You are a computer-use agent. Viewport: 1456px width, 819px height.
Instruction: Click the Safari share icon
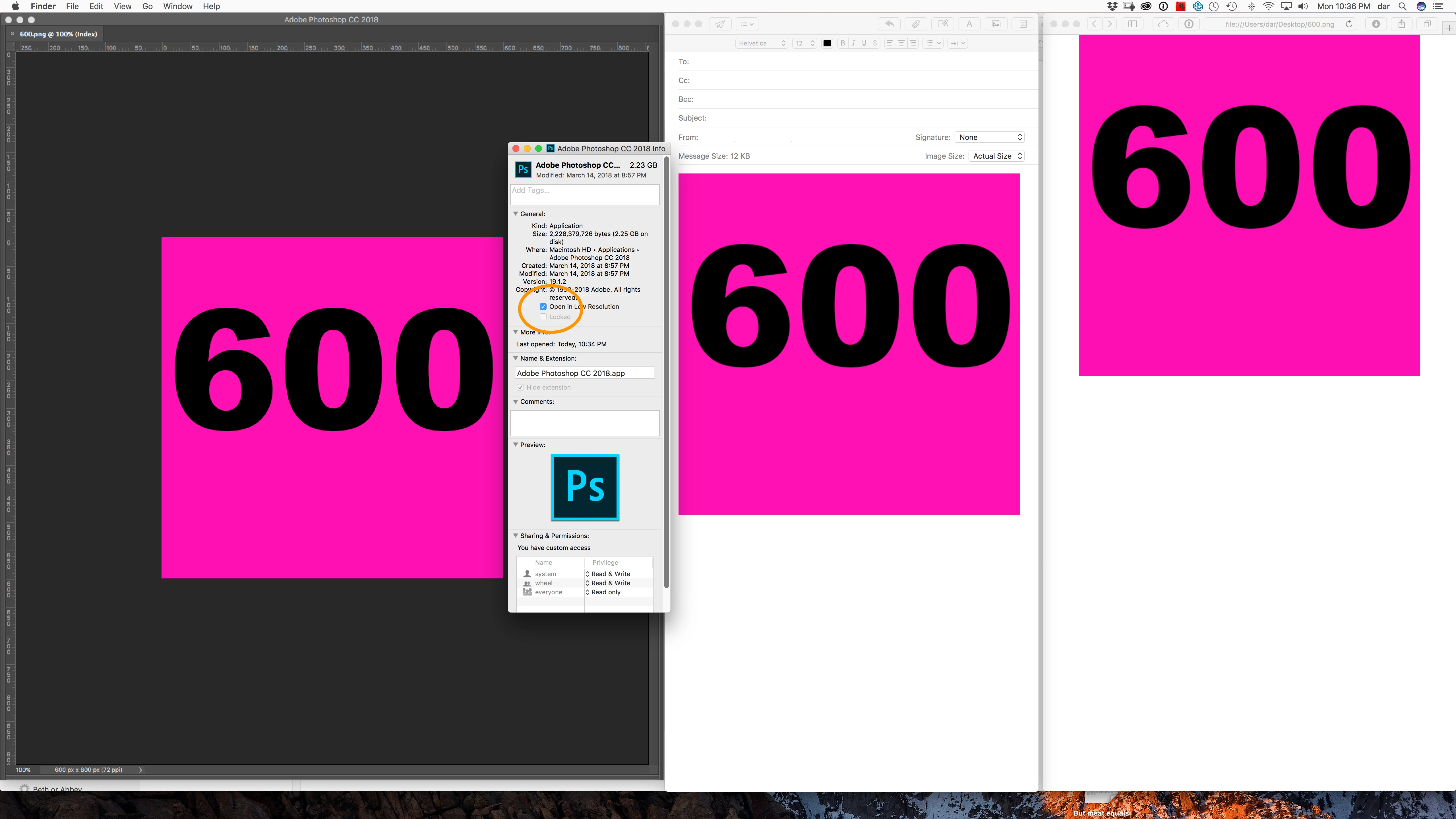click(x=1402, y=24)
